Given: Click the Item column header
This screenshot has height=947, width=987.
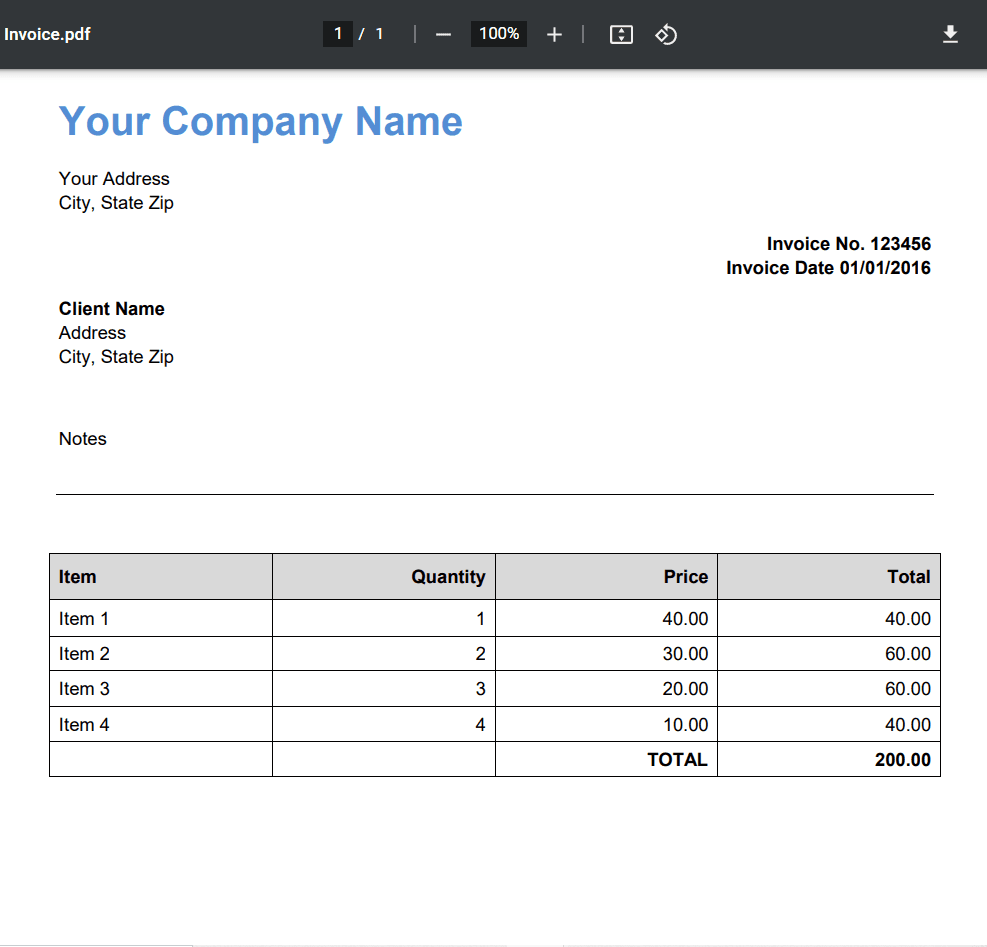Looking at the screenshot, I should (78, 577).
